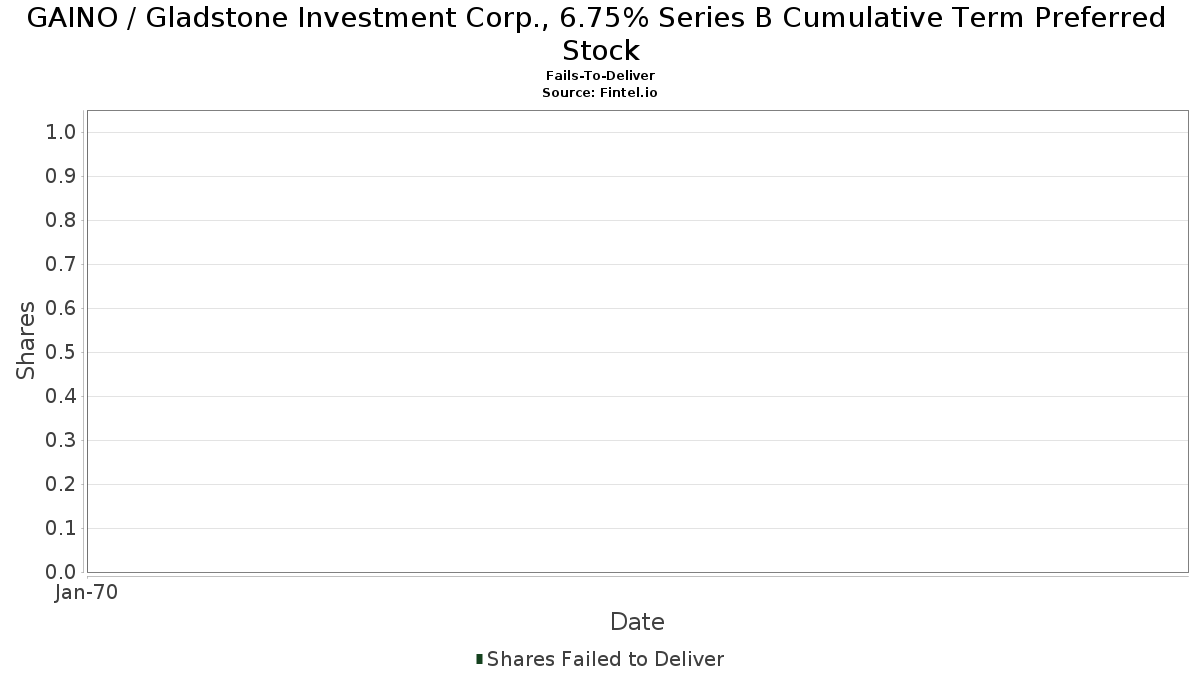Click the 0.7 y-axis tick label
Image resolution: width=1200 pixels, height=675 pixels.
tap(61, 264)
